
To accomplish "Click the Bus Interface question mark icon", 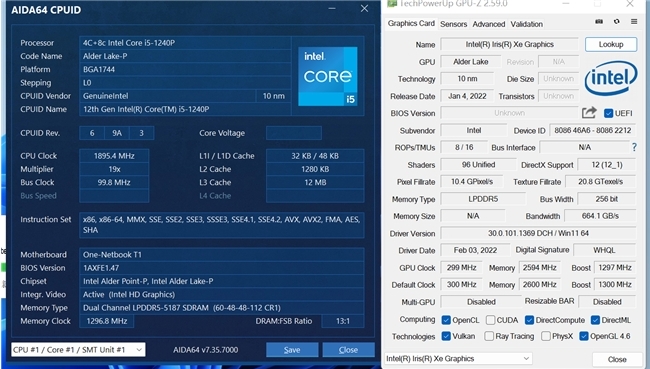I will click(634, 147).
